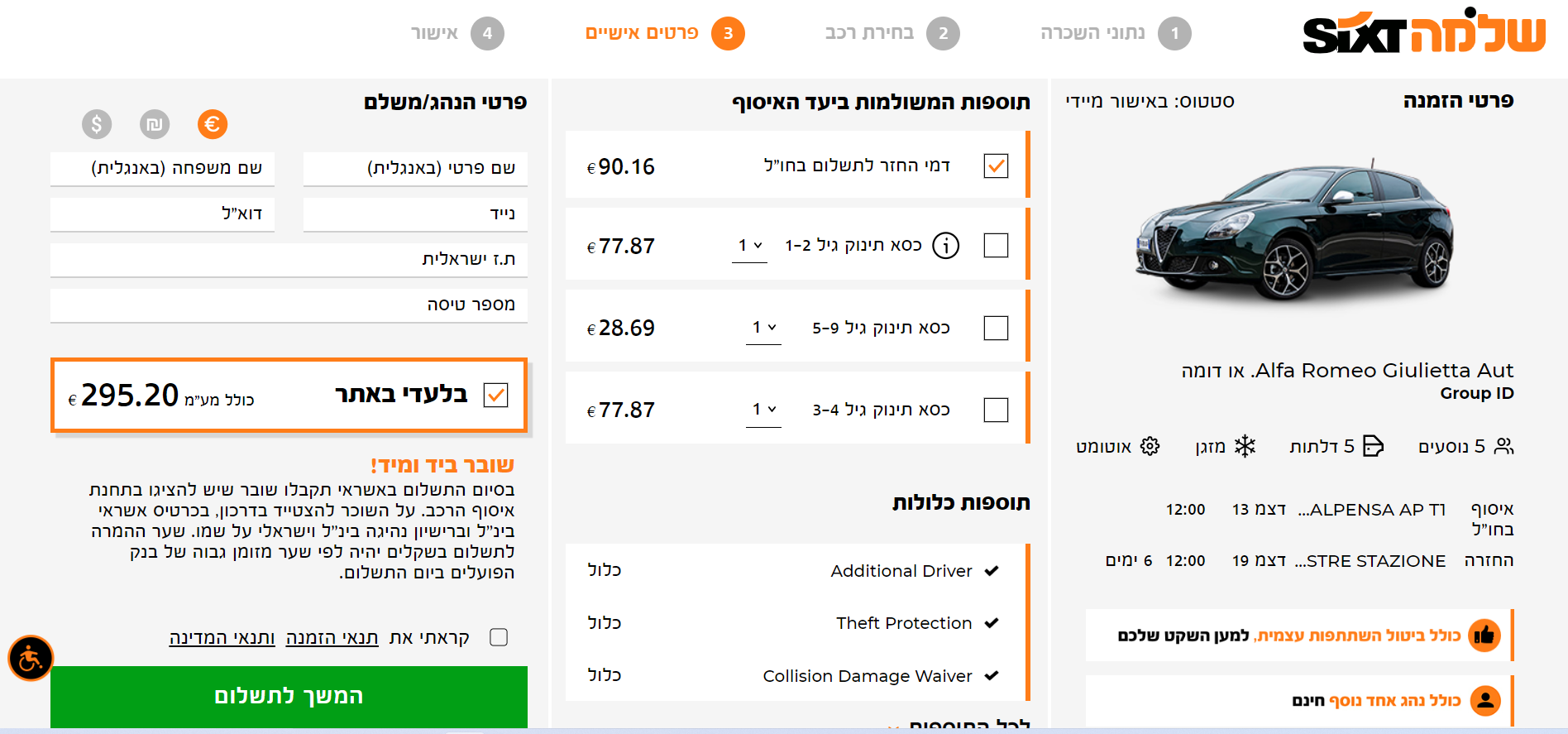Select the Euro currency icon

213,124
